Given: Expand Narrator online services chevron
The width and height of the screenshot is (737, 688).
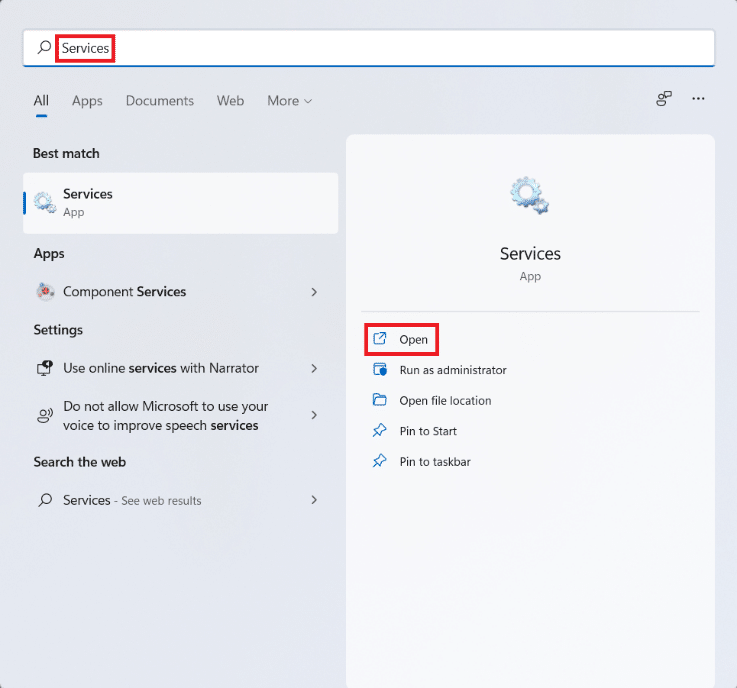Looking at the screenshot, I should pyautogui.click(x=314, y=368).
